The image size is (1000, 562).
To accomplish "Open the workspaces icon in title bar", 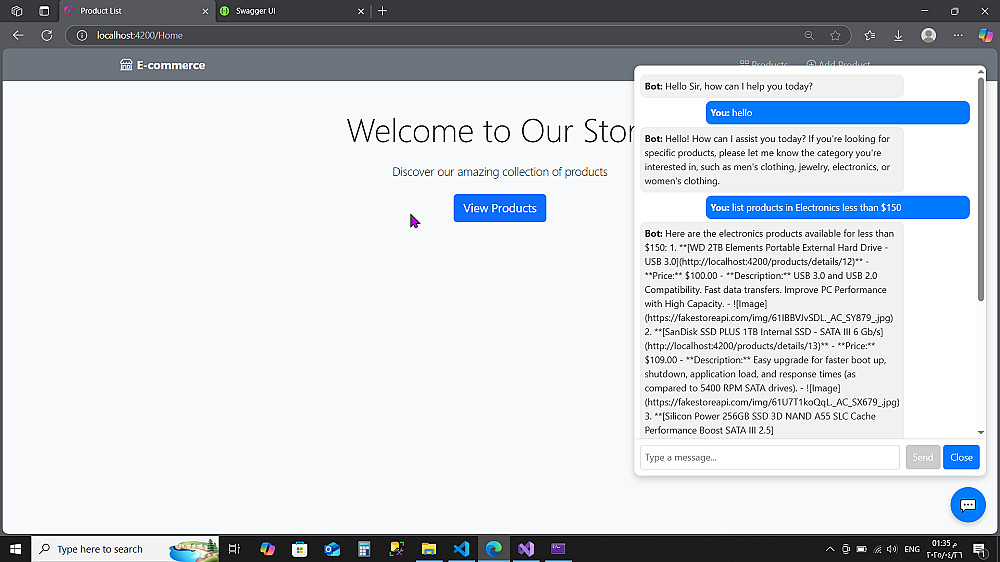I will (17, 11).
